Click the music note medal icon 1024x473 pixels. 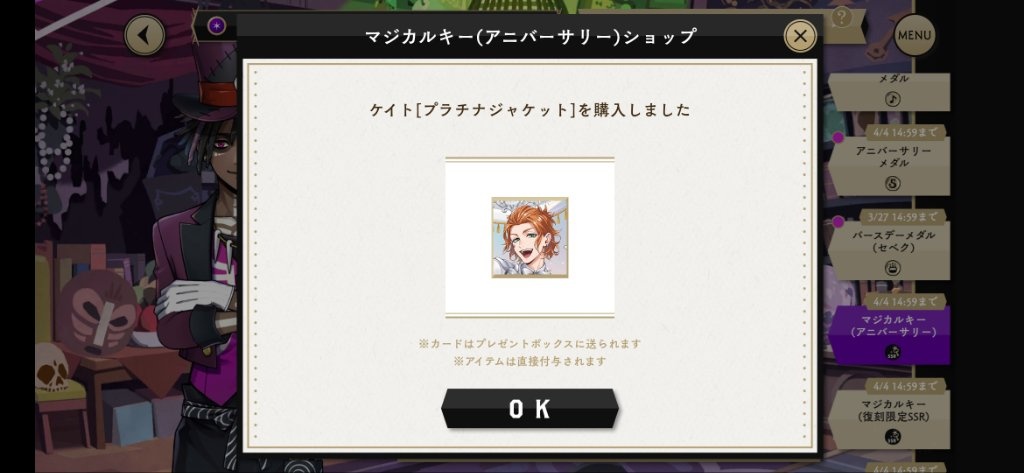coord(892,99)
